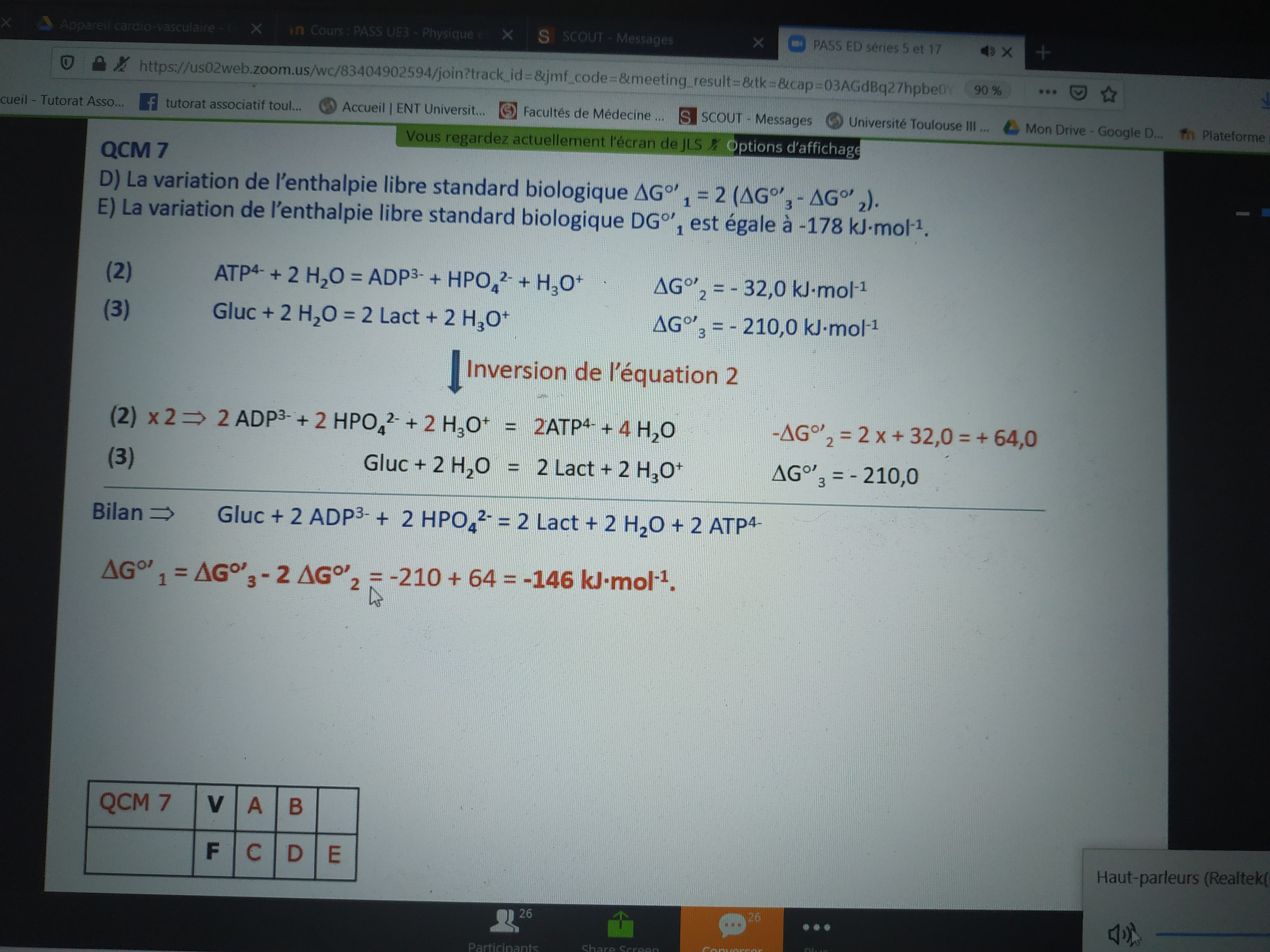This screenshot has width=1270, height=952.
Task: Open a new tab with plus button
Action: [1043, 53]
